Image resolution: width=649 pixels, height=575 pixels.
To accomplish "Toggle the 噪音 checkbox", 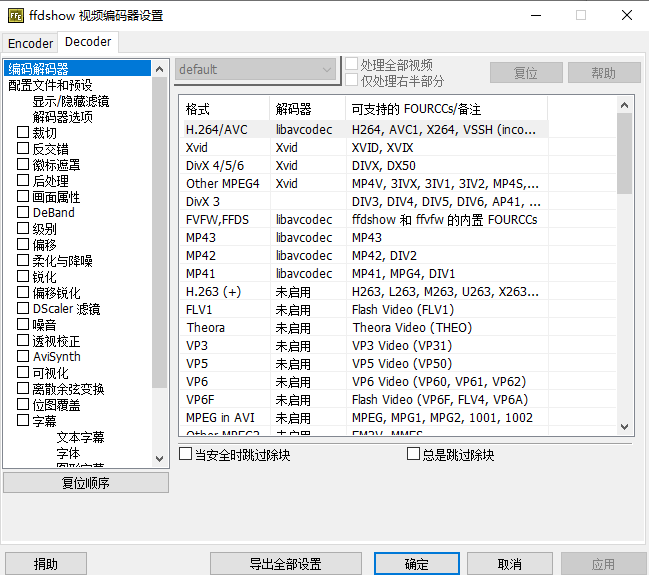I will coord(23,324).
